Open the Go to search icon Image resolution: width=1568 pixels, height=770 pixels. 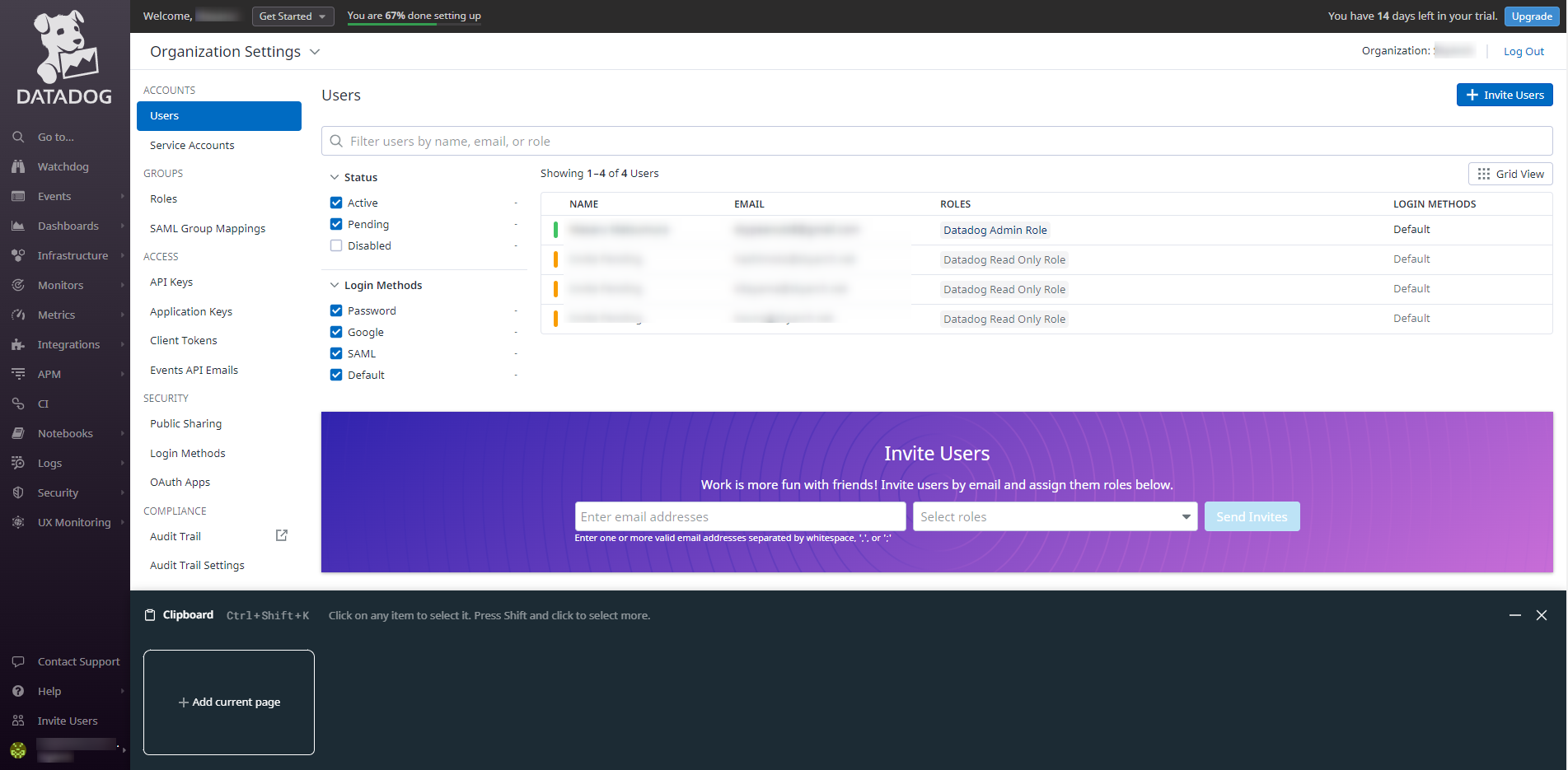pyautogui.click(x=18, y=137)
